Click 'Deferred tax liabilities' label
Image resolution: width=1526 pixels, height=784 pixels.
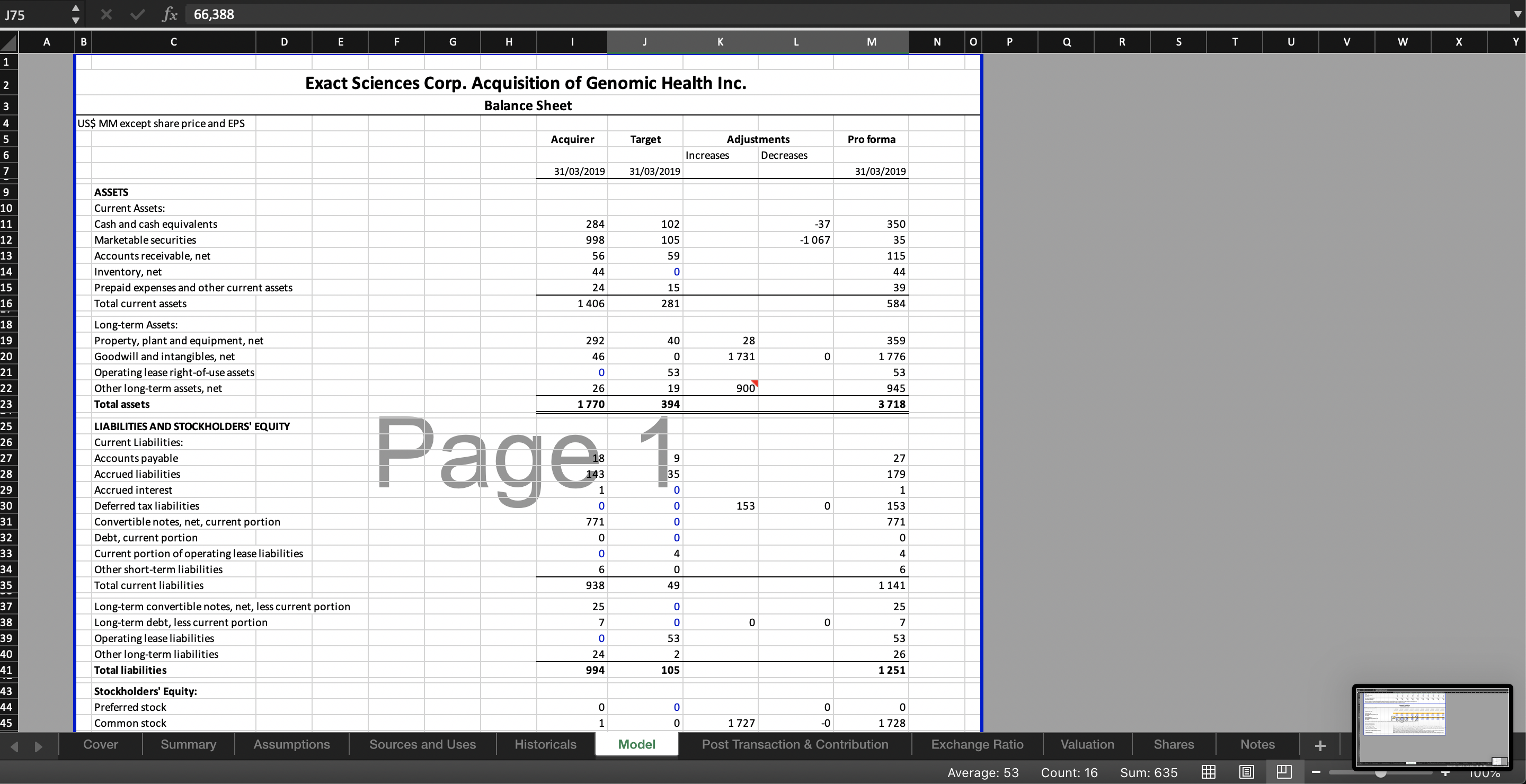point(146,506)
